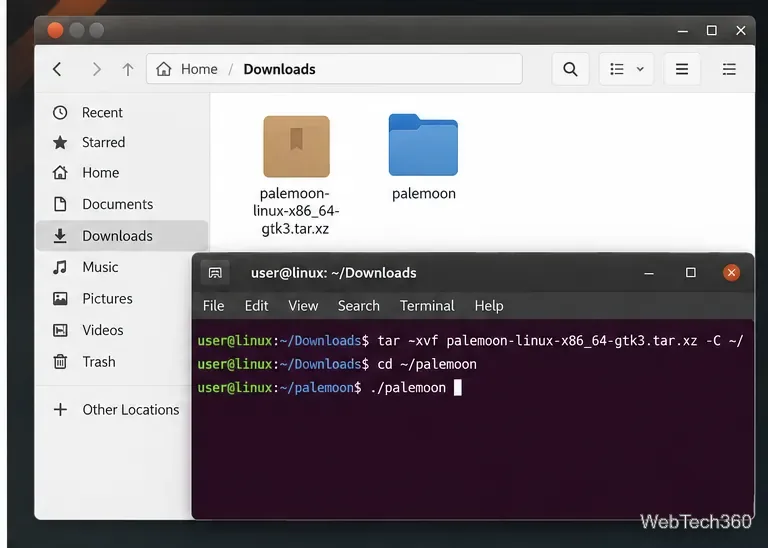The height and width of the screenshot is (548, 768).
Task: Click the Music note icon
Action: point(60,267)
